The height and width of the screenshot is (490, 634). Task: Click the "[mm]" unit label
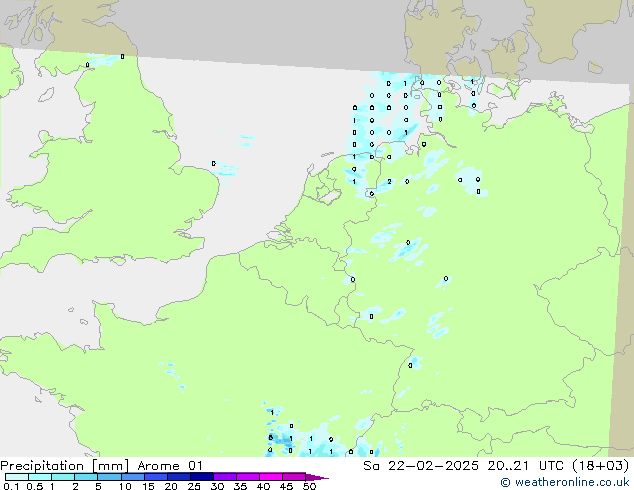tap(110, 466)
